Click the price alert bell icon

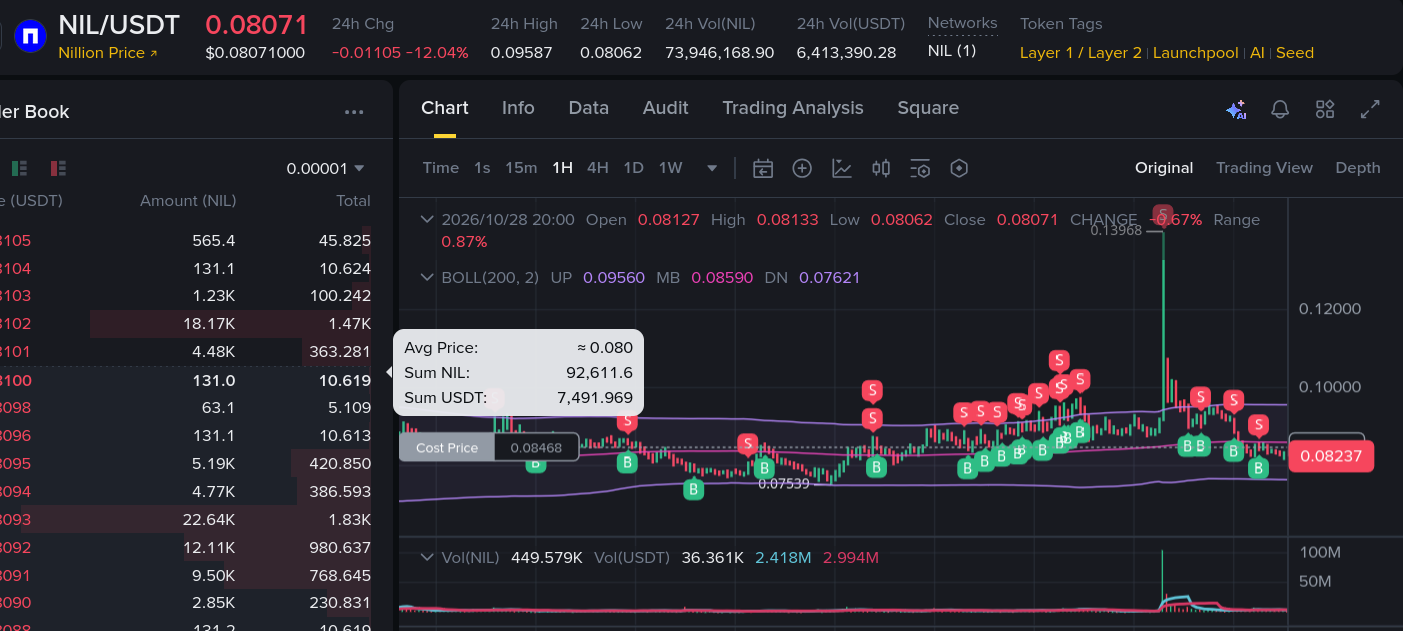[1280, 110]
